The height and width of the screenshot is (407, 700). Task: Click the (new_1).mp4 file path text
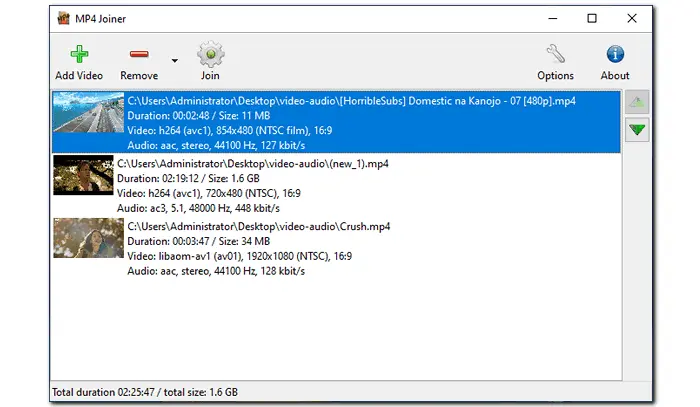click(x=253, y=164)
